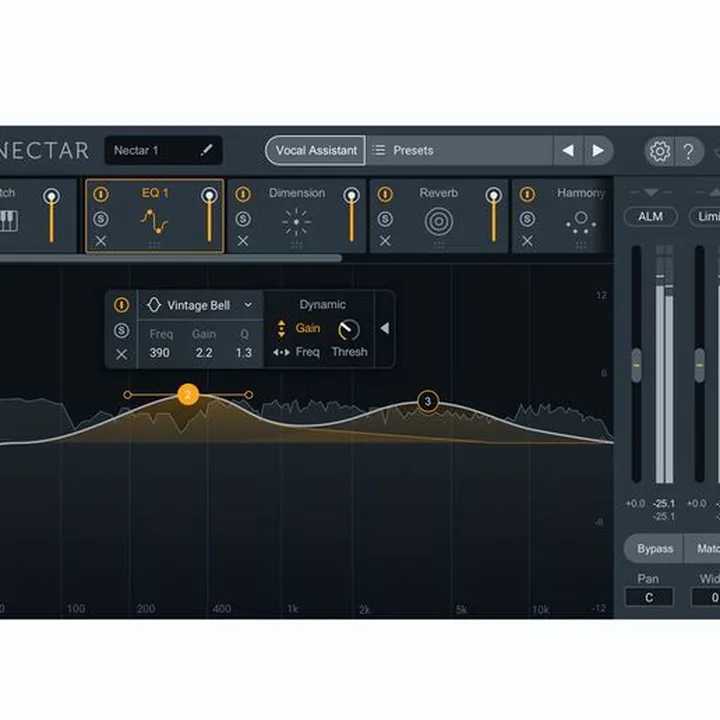Screen dimensions: 720x720
Task: Click the EQ 1 module mix slider
Action: coord(209,216)
